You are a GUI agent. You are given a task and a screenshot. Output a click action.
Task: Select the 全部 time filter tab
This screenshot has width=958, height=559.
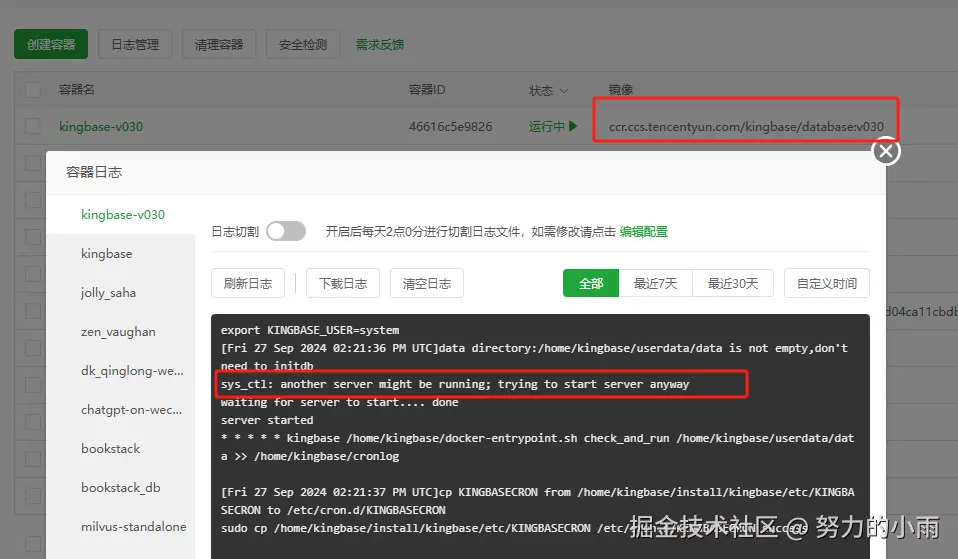[x=591, y=283]
